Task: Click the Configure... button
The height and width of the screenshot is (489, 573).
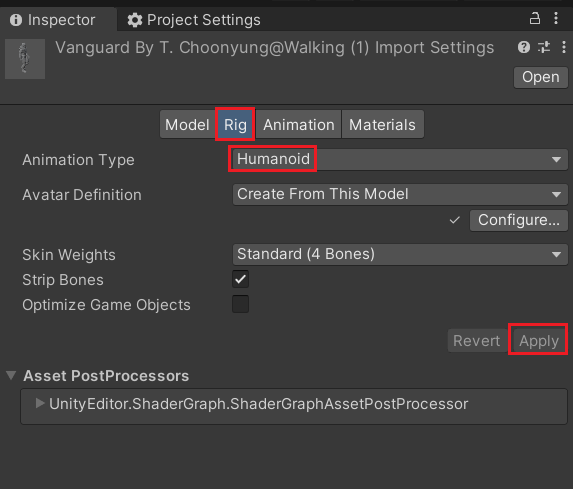Action: pyautogui.click(x=519, y=220)
